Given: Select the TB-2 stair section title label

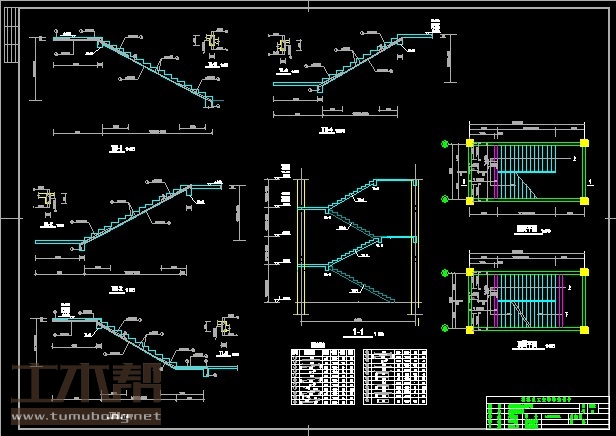Looking at the screenshot, I should coord(116,289).
